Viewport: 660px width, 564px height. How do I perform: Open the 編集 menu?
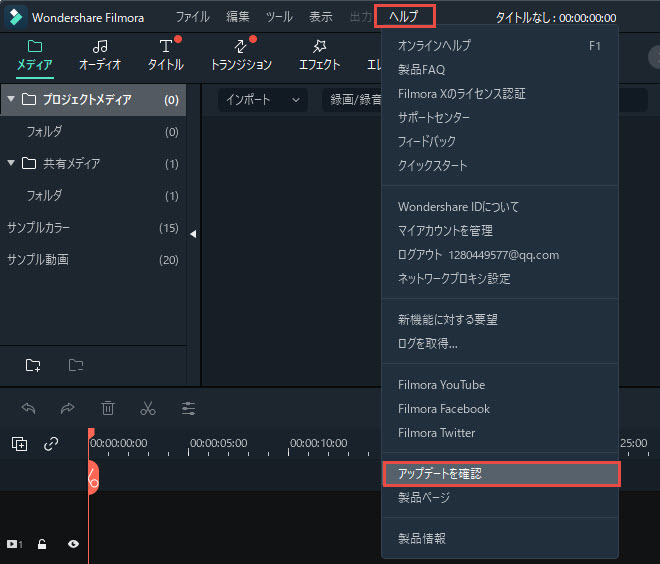point(238,17)
